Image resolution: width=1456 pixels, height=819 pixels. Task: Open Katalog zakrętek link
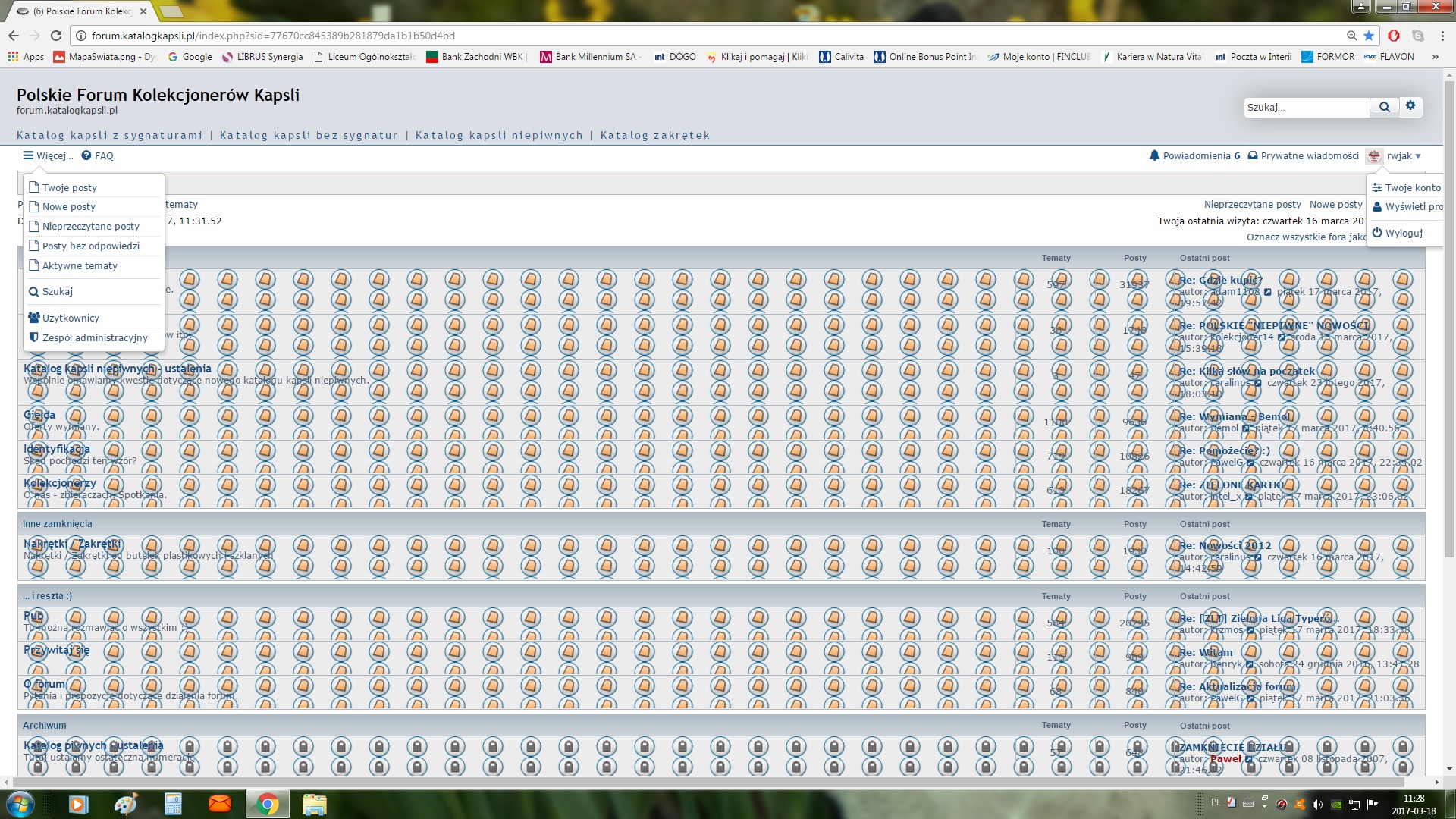tap(654, 135)
